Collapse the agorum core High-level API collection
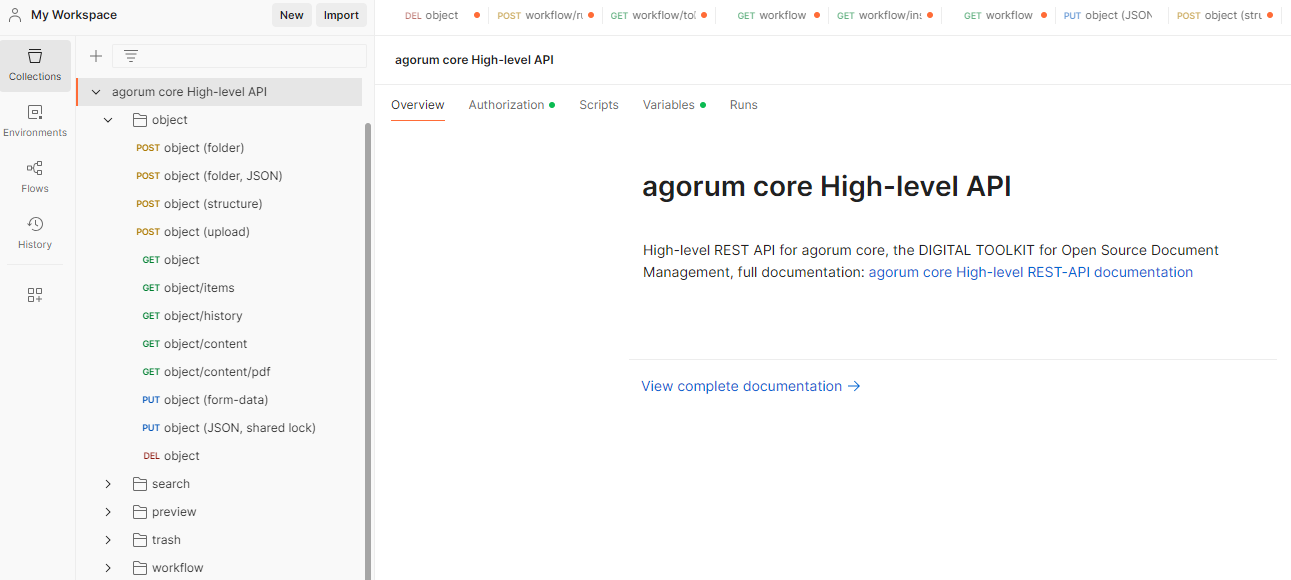Screen dimensions: 1291x580 click(x=96, y=92)
